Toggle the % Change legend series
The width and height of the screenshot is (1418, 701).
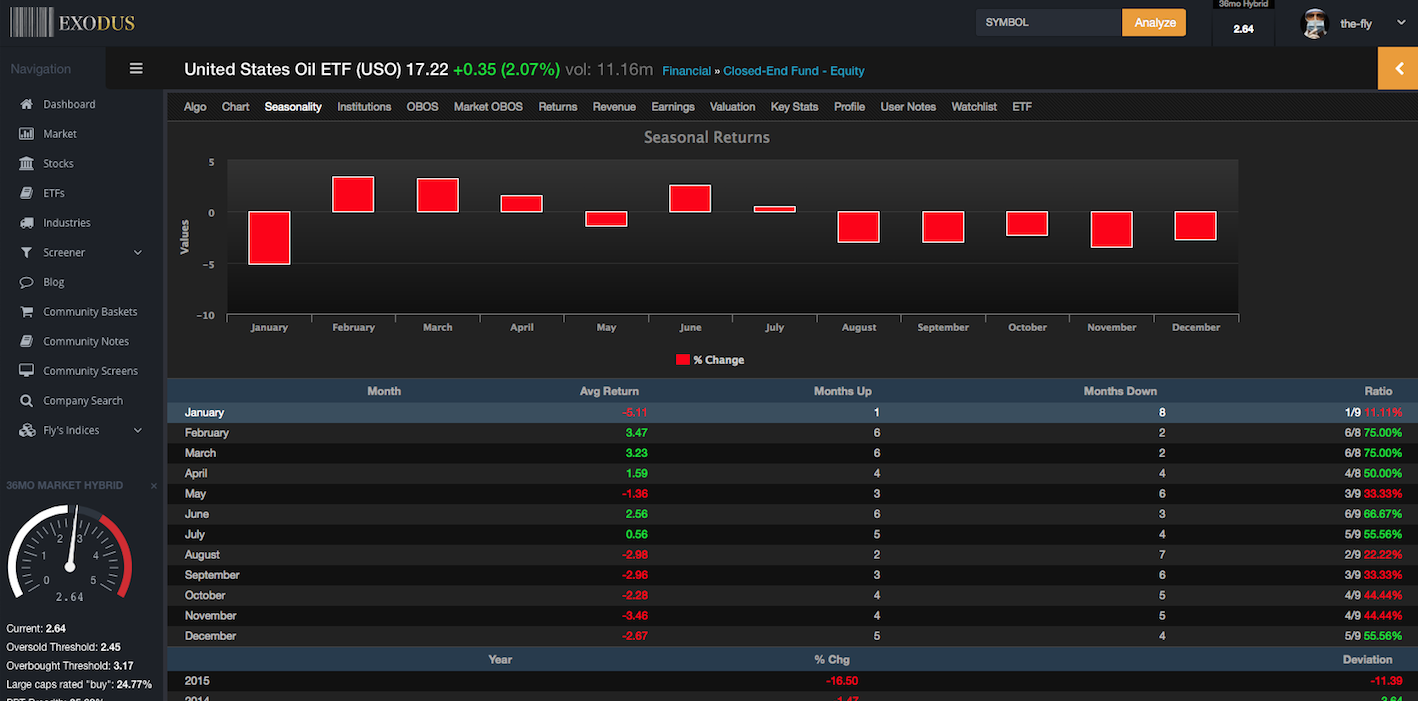click(710, 360)
